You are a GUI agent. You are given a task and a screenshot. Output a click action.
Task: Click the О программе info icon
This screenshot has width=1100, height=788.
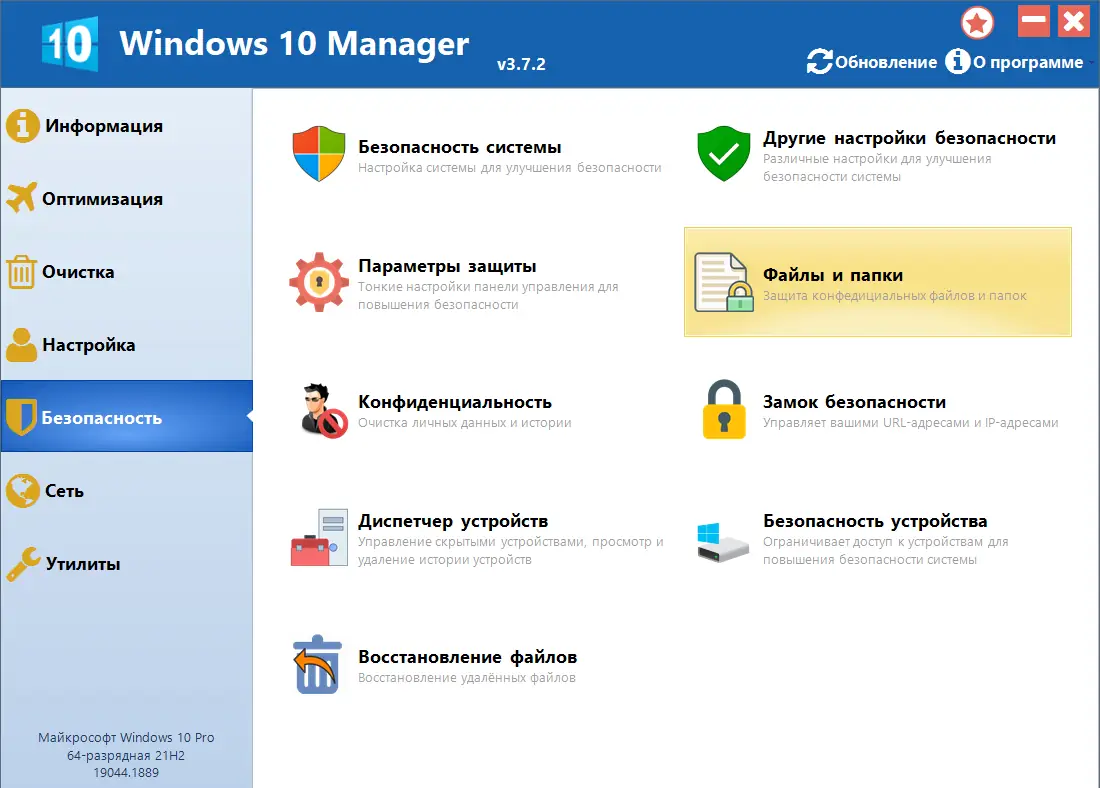958,62
